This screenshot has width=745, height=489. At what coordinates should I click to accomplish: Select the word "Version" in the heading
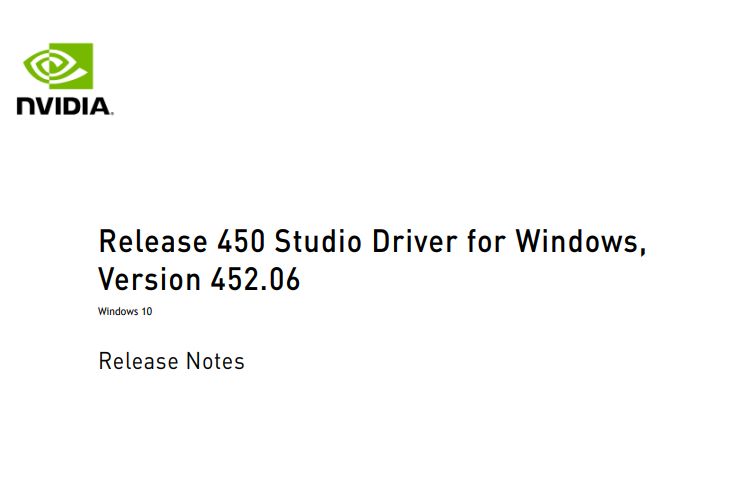150,279
